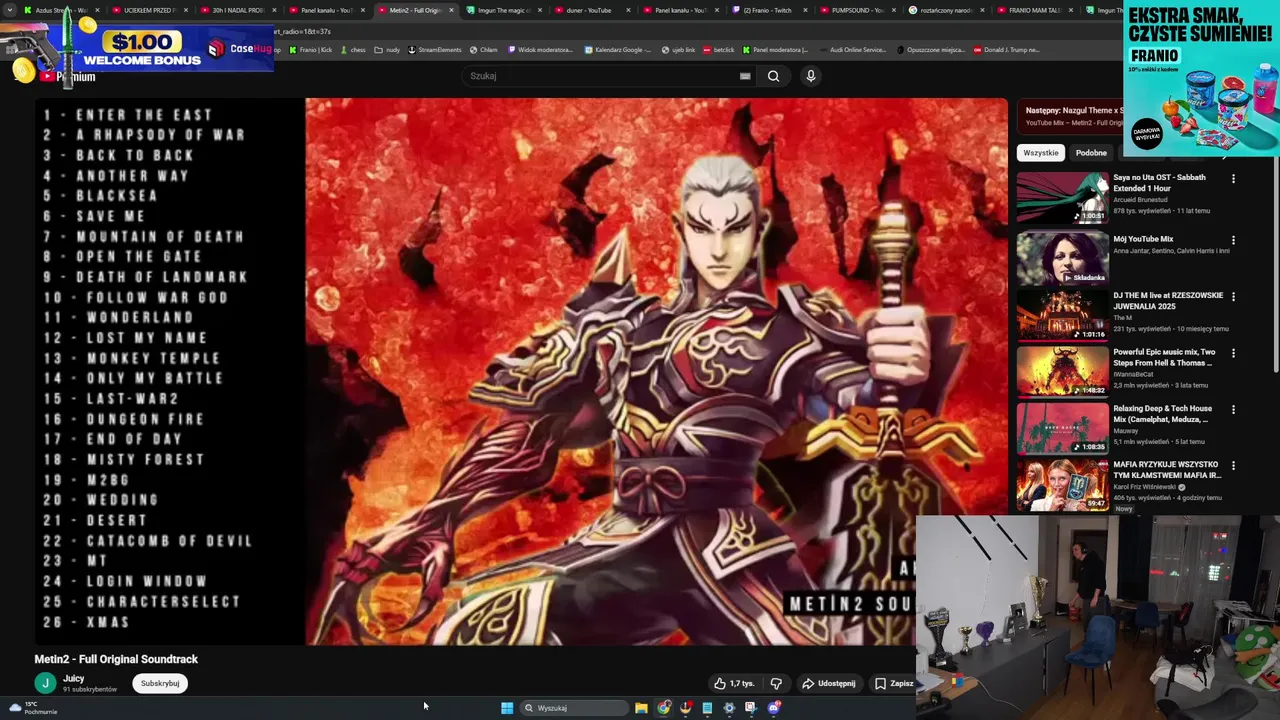Screen dimensions: 1280x720
Task: Open Chrome from the taskbar
Action: tap(664, 708)
